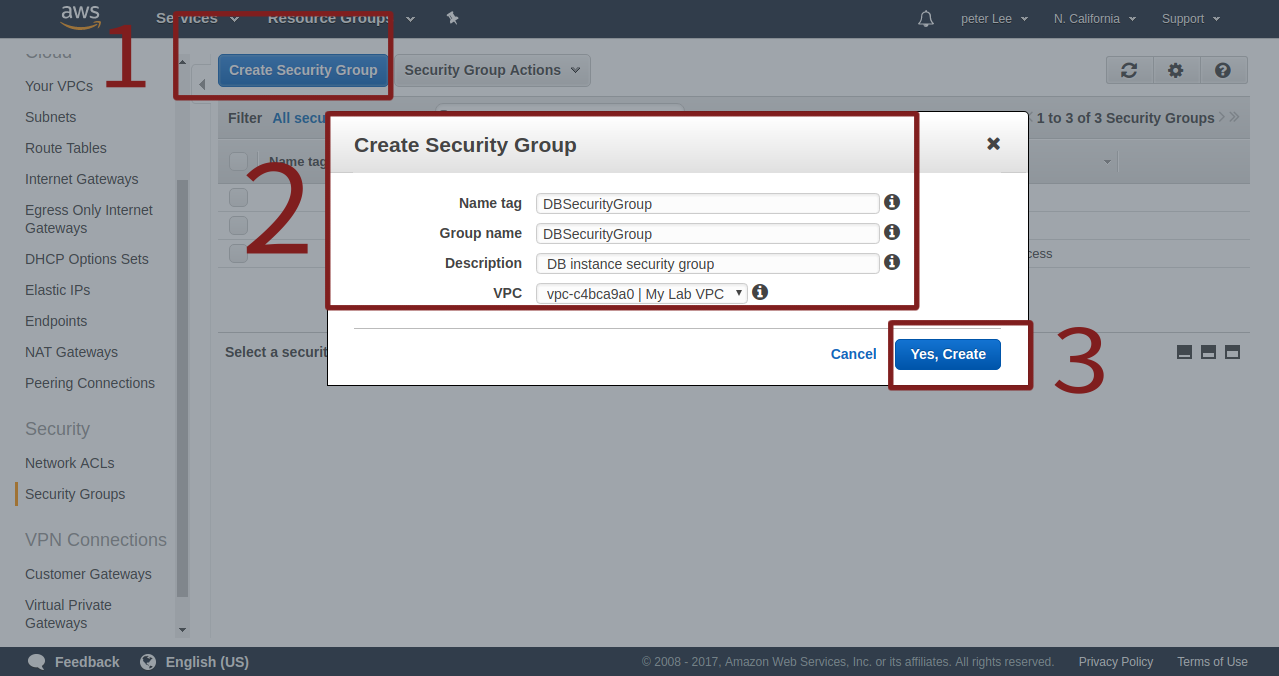Click the AWS logo home icon

(x=80, y=17)
